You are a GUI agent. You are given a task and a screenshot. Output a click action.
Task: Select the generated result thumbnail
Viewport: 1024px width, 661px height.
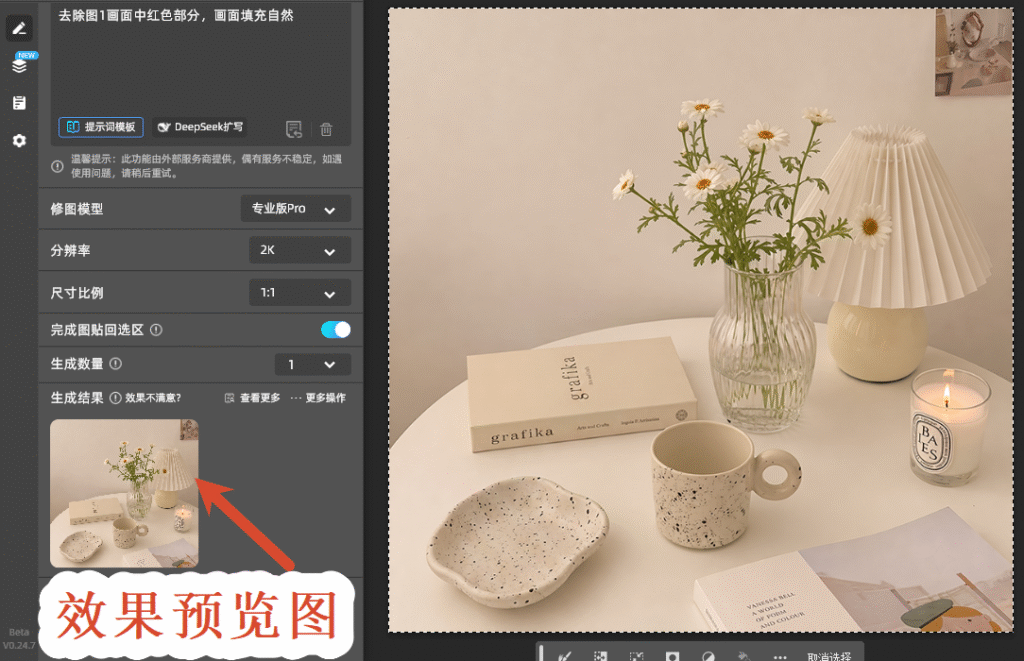click(x=124, y=493)
